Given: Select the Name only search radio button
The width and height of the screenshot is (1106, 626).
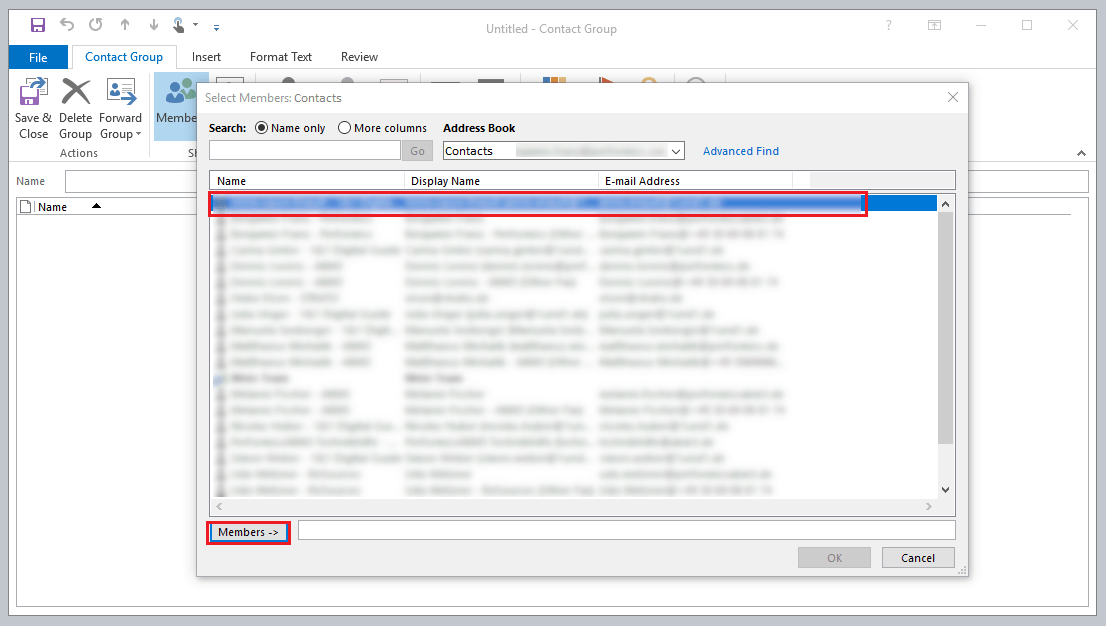Looking at the screenshot, I should click(260, 127).
